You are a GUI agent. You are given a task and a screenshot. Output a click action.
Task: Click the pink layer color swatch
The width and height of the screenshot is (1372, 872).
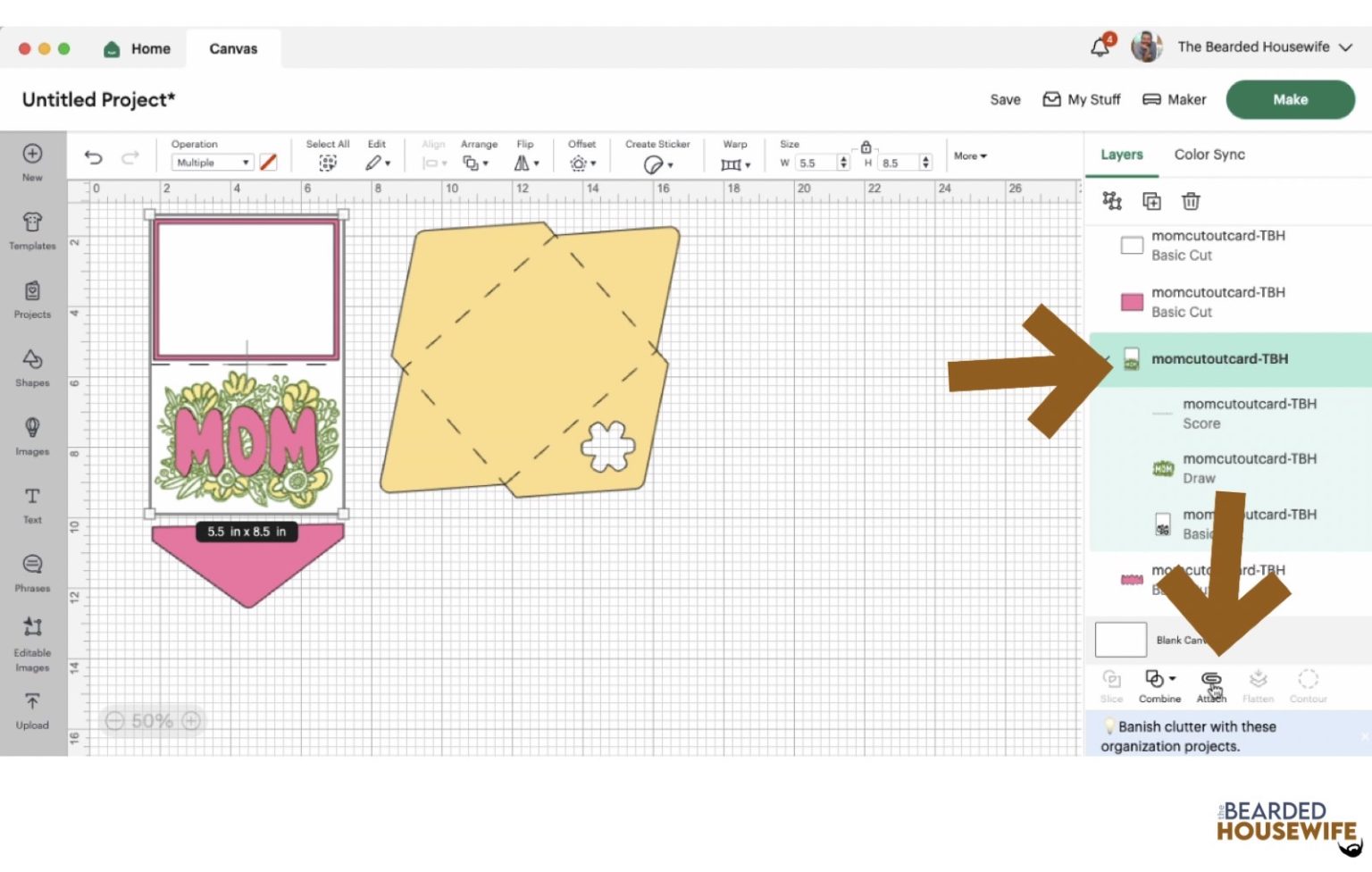tap(1132, 302)
